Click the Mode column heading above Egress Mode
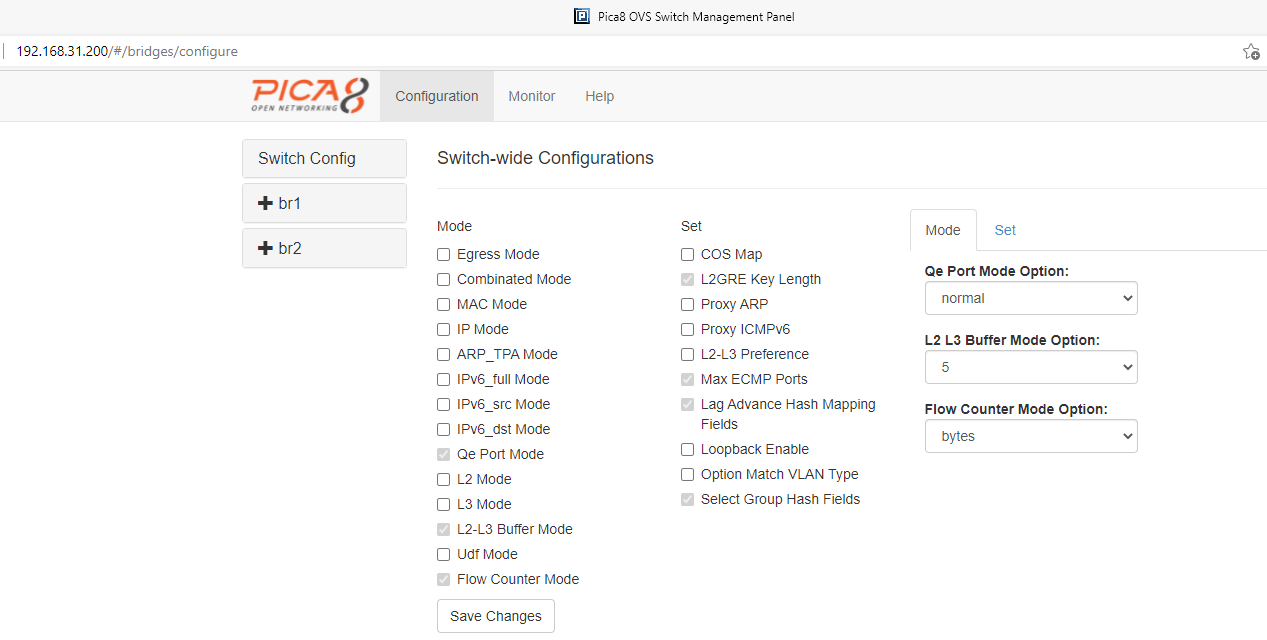Viewport: 1267px width, 640px height. (454, 226)
